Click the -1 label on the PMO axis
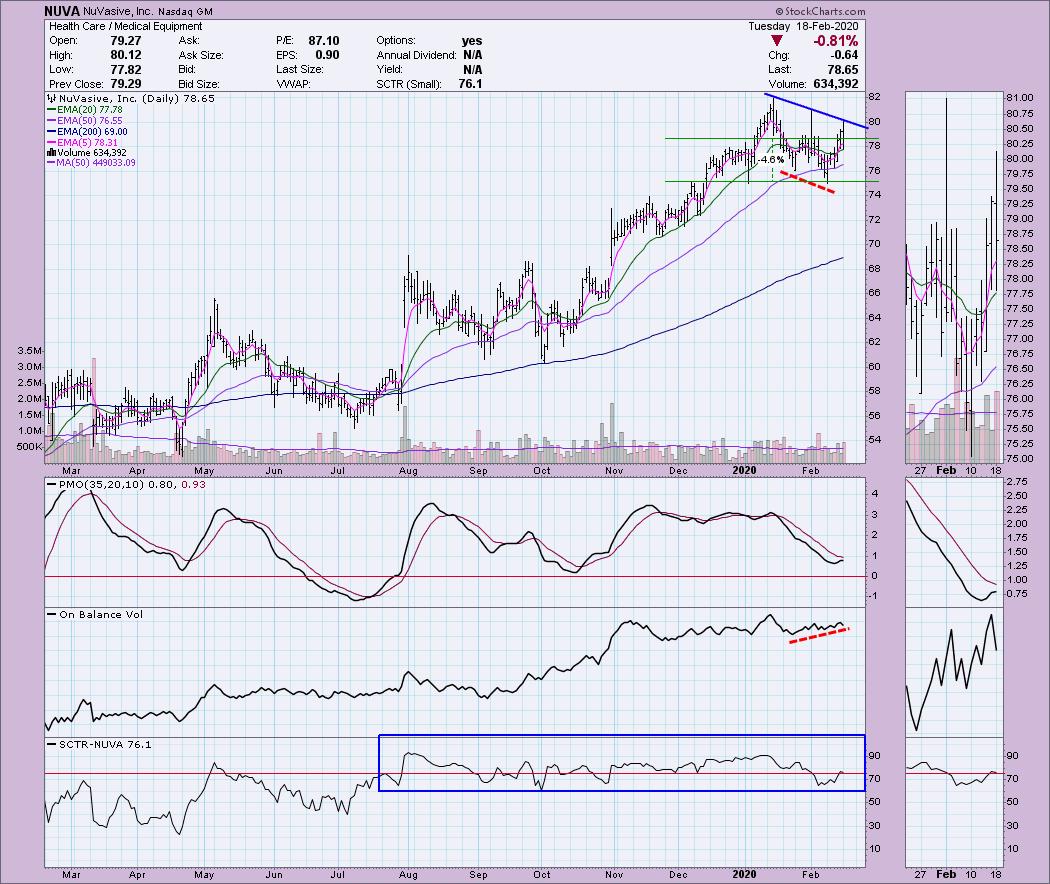 [875, 596]
